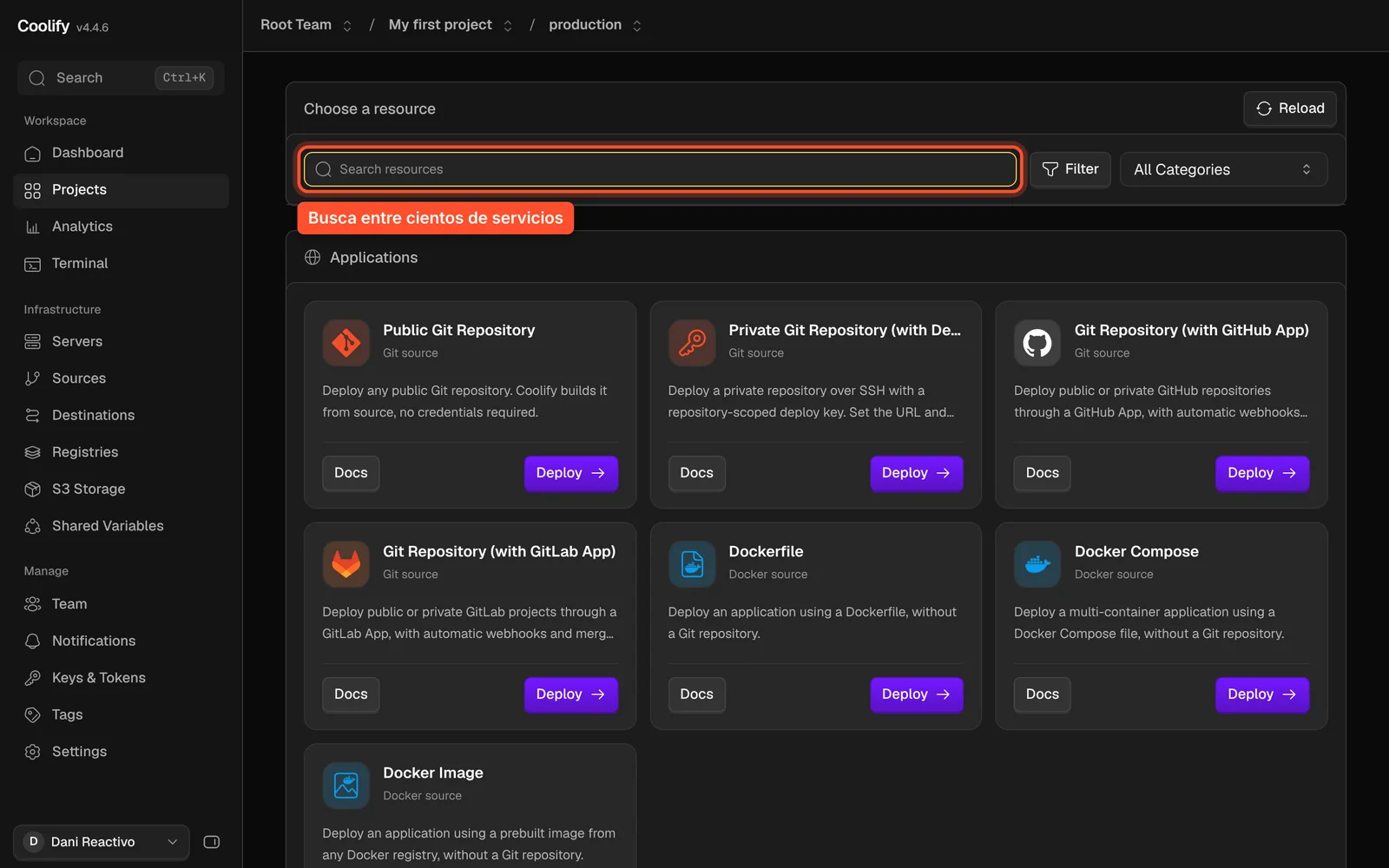Click the Shared Variables icon
The image size is (1389, 868).
[33, 526]
